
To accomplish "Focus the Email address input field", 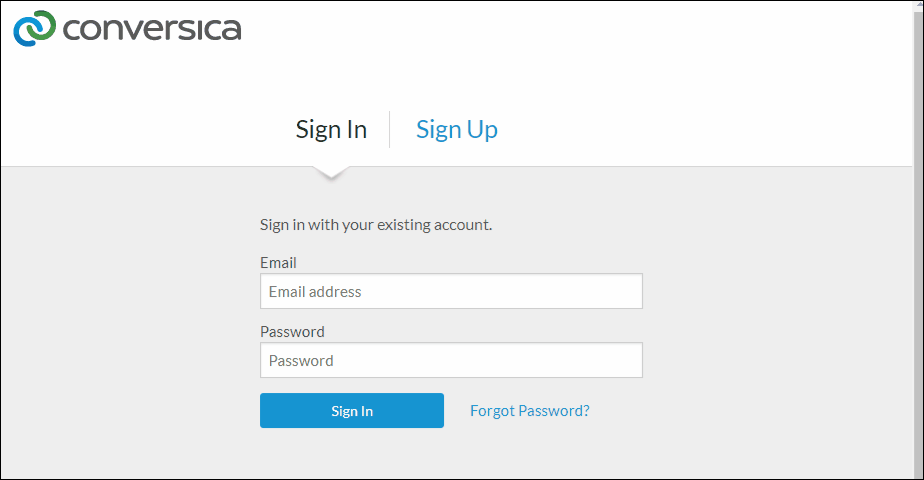I will pyautogui.click(x=451, y=291).
